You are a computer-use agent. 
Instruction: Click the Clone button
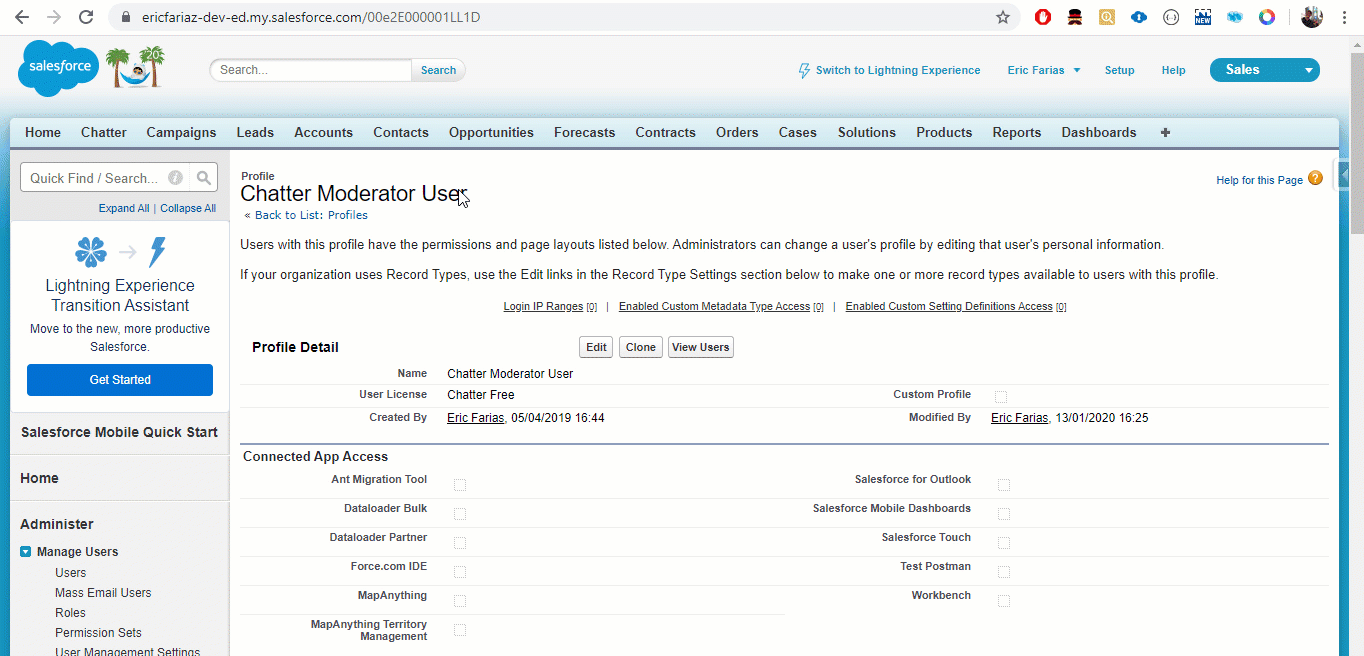(x=641, y=347)
